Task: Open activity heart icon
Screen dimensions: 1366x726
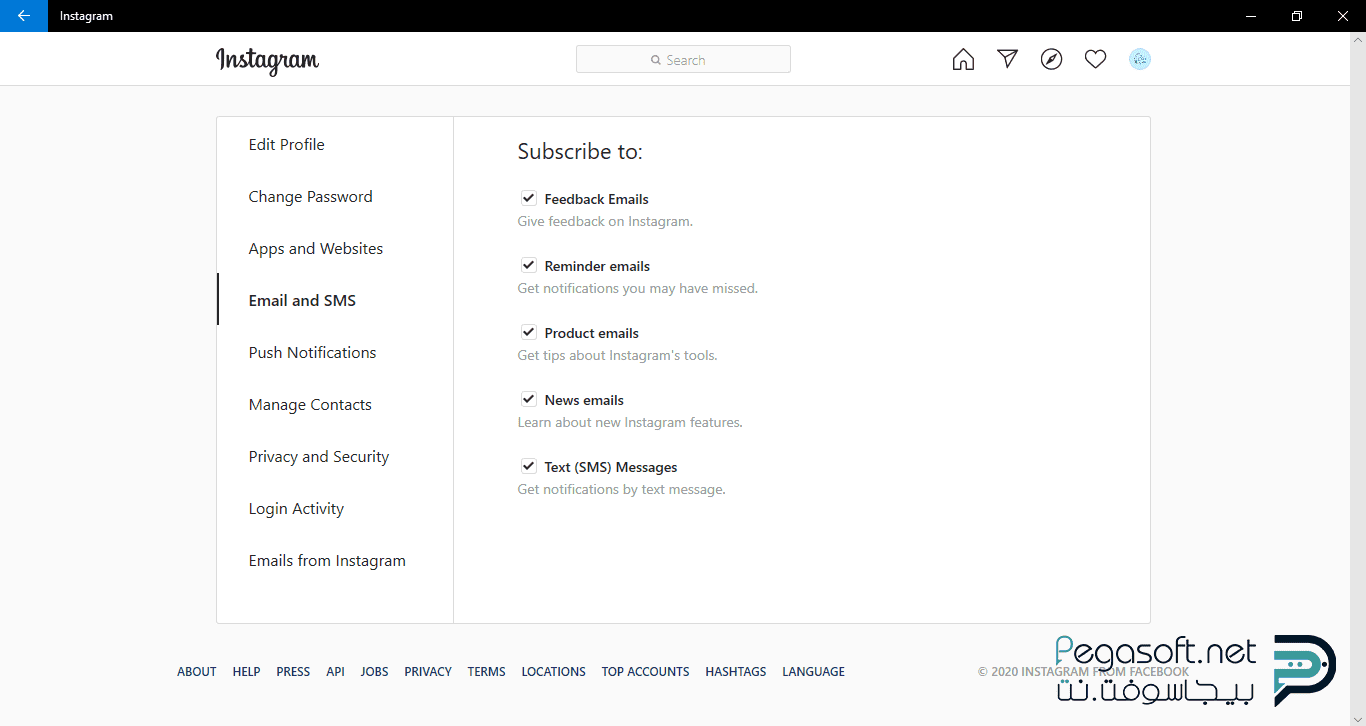Action: pos(1095,60)
